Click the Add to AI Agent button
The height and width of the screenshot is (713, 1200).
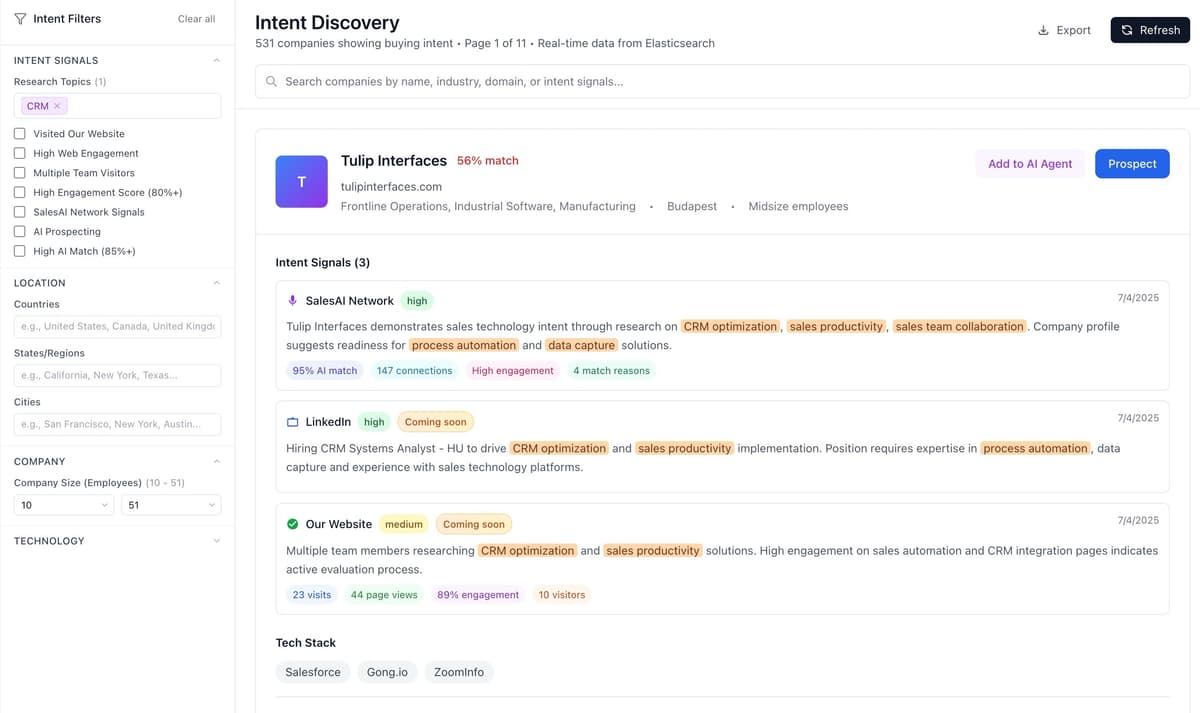tap(1030, 163)
